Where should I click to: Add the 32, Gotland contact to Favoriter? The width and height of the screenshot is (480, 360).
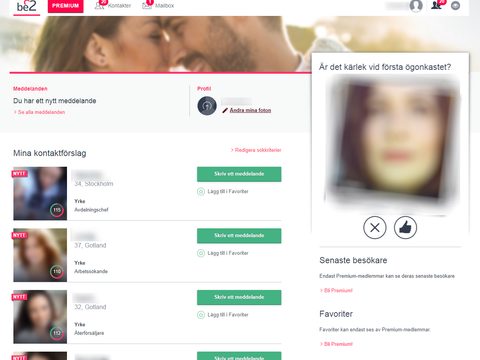point(223,315)
